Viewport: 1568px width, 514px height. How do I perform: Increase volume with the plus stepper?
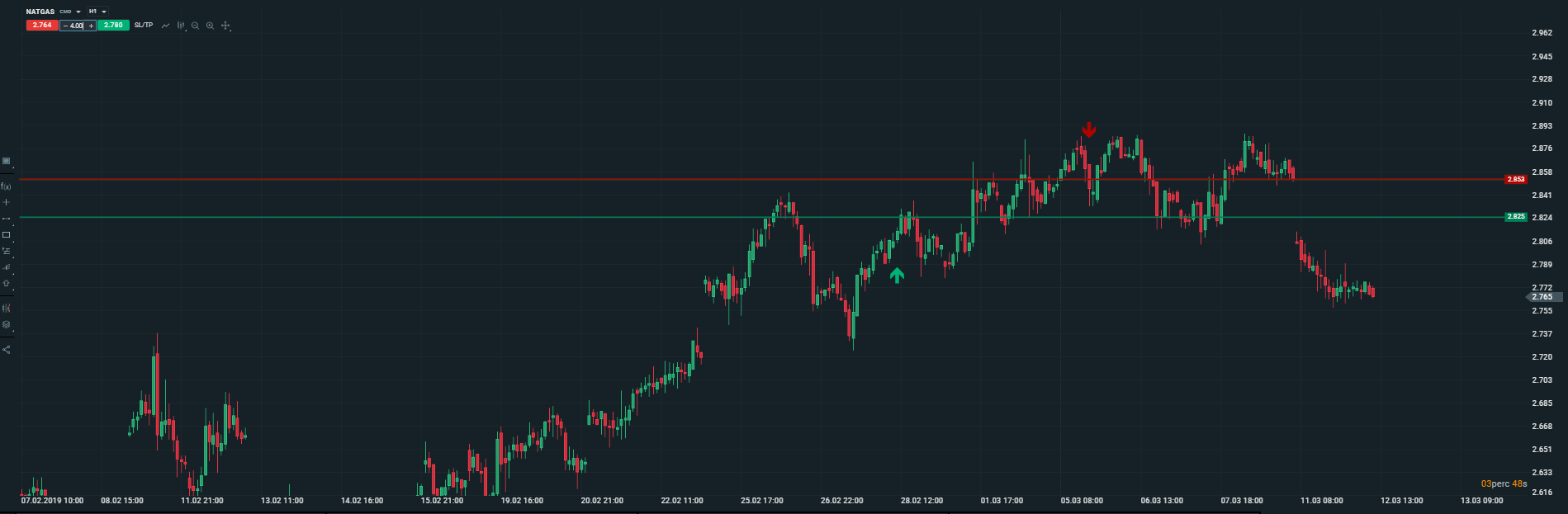coord(91,26)
